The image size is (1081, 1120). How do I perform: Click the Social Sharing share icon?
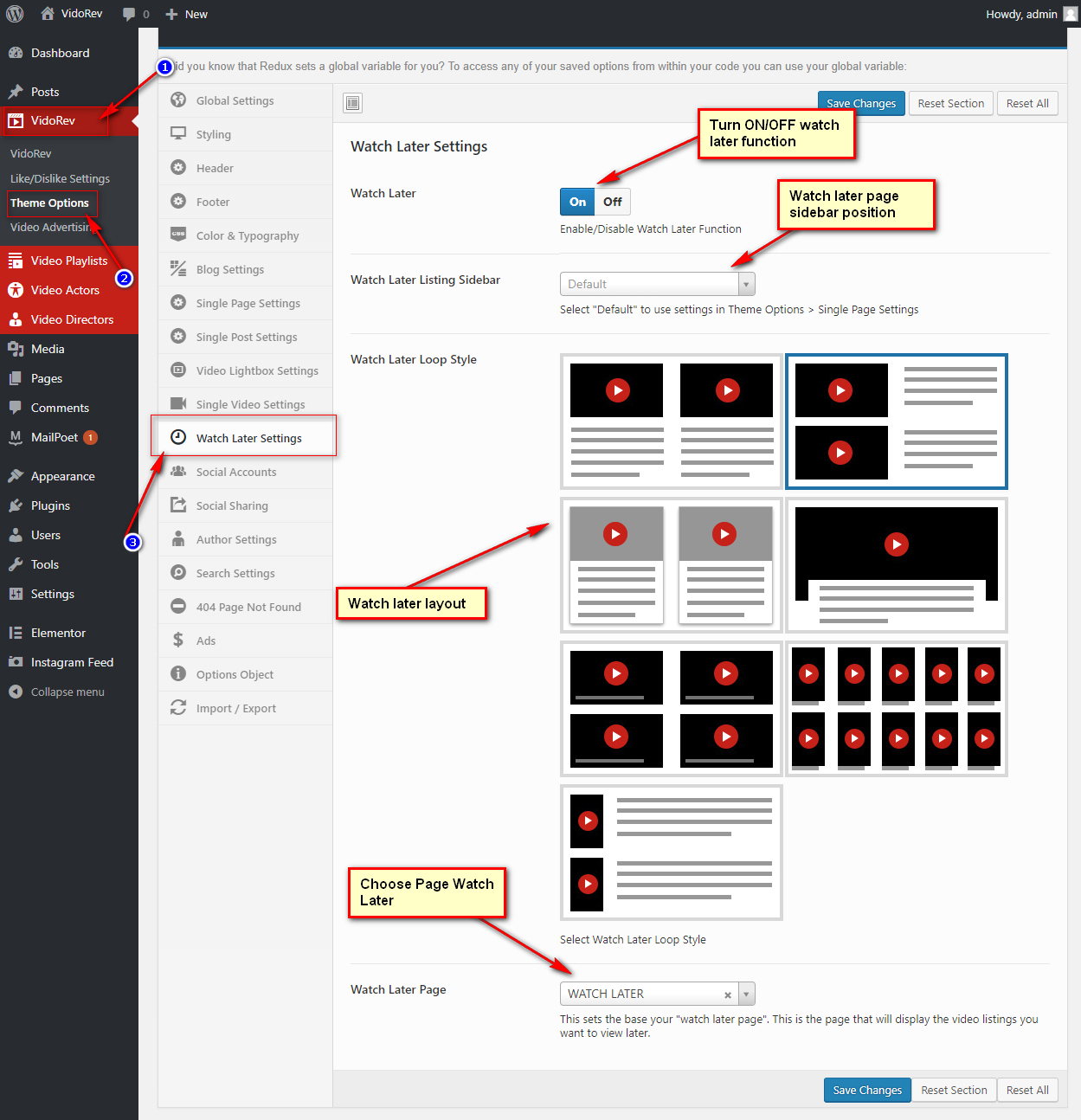click(178, 505)
